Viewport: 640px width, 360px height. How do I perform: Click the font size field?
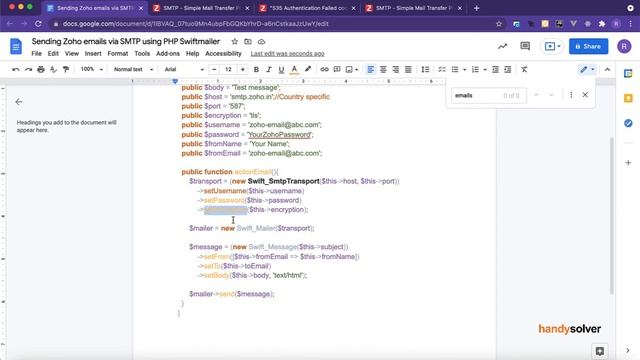pyautogui.click(x=229, y=70)
